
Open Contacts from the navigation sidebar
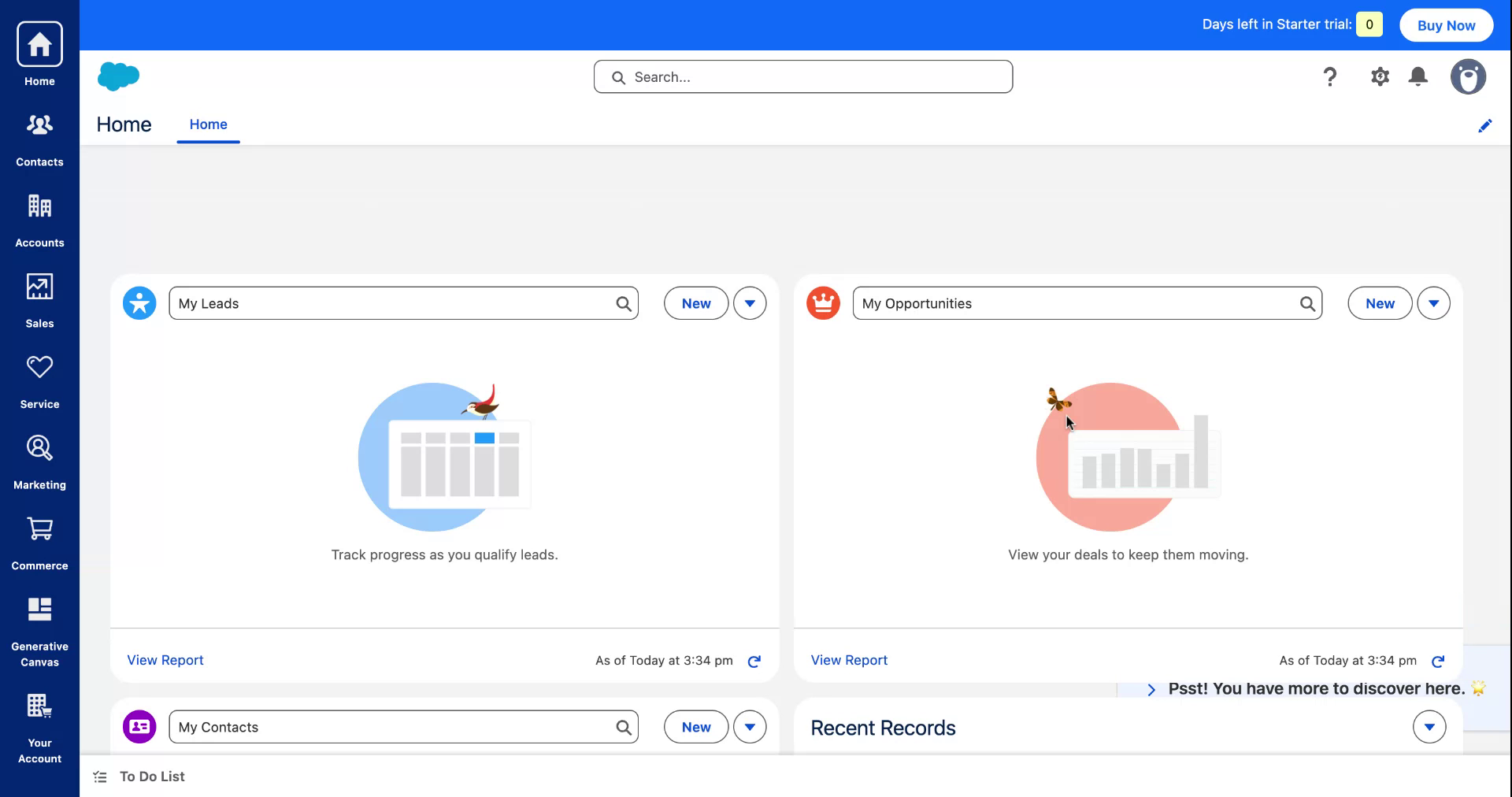(39, 138)
